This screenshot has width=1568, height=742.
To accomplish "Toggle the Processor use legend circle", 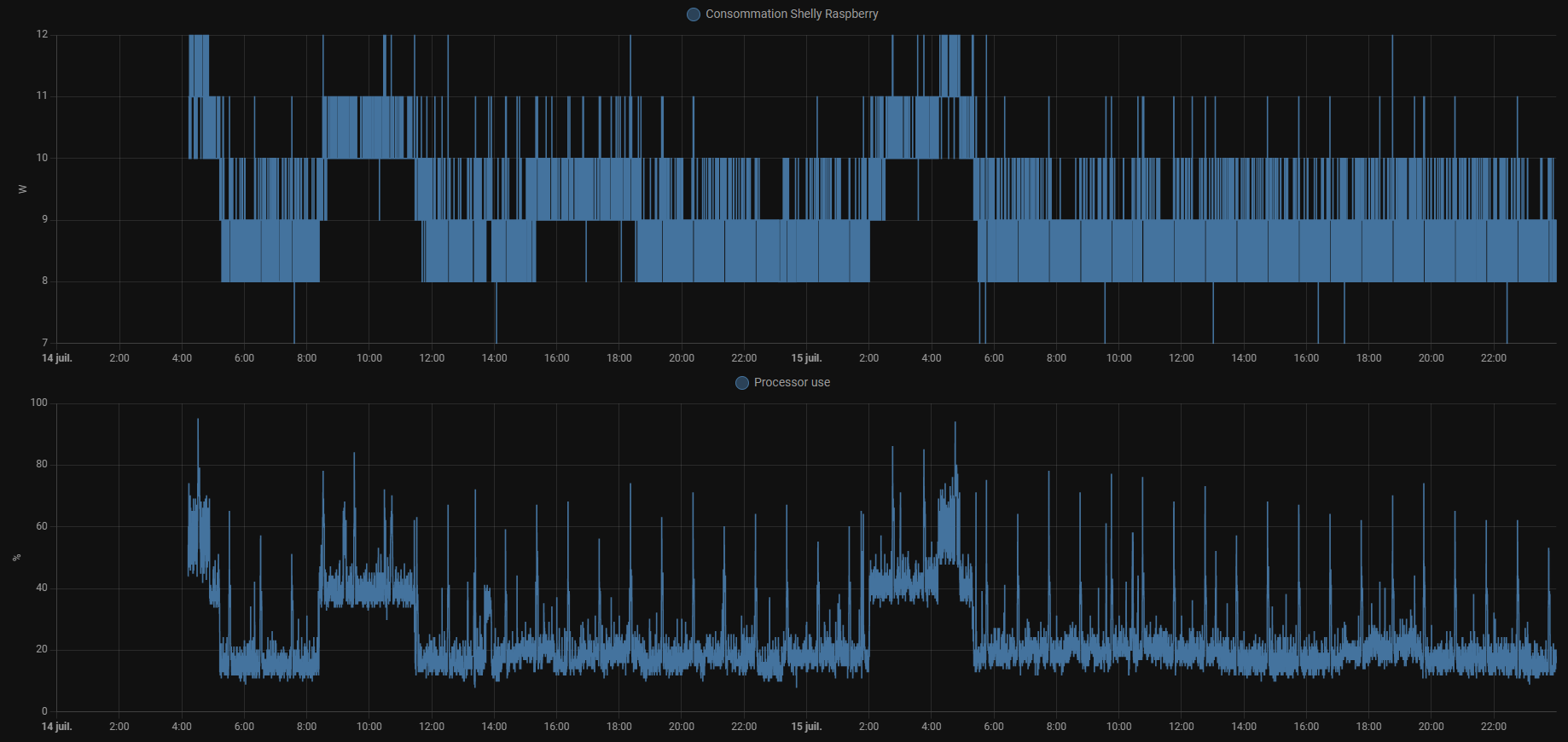I will [742, 383].
